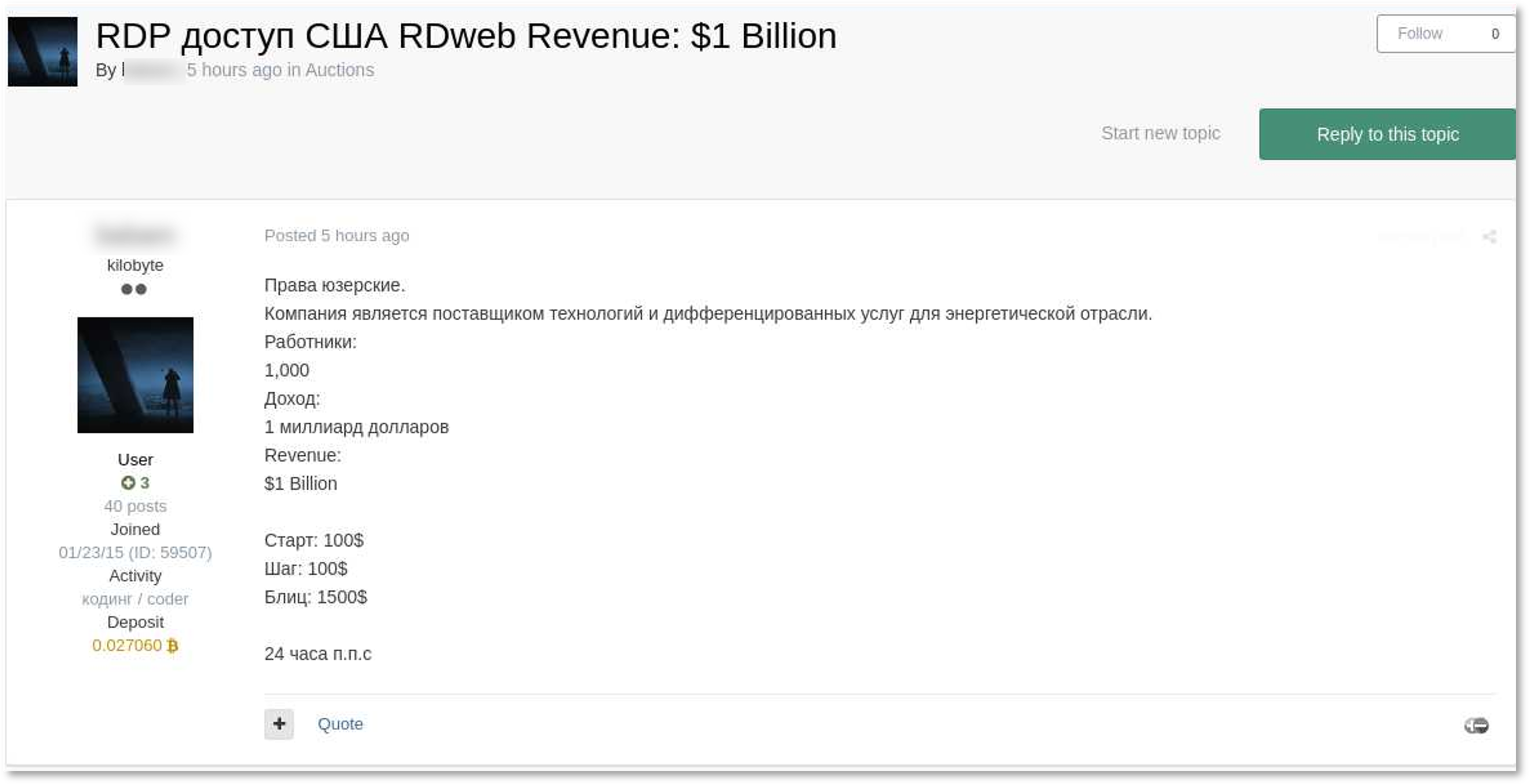Click the share icon on the post
1529x784 pixels.
[1489, 236]
